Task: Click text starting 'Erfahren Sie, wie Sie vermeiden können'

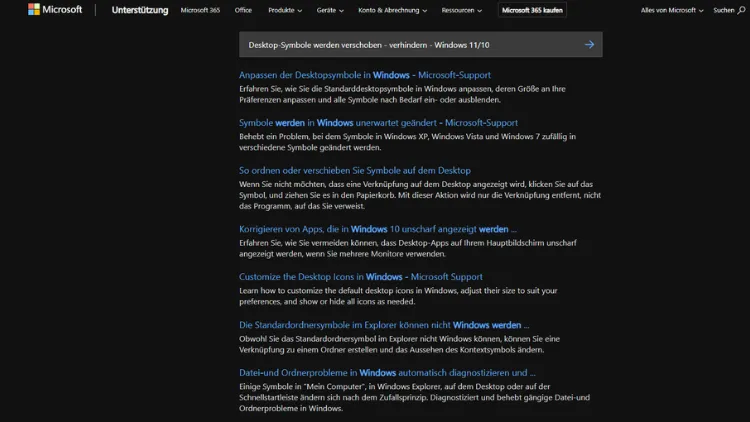Action: point(408,248)
